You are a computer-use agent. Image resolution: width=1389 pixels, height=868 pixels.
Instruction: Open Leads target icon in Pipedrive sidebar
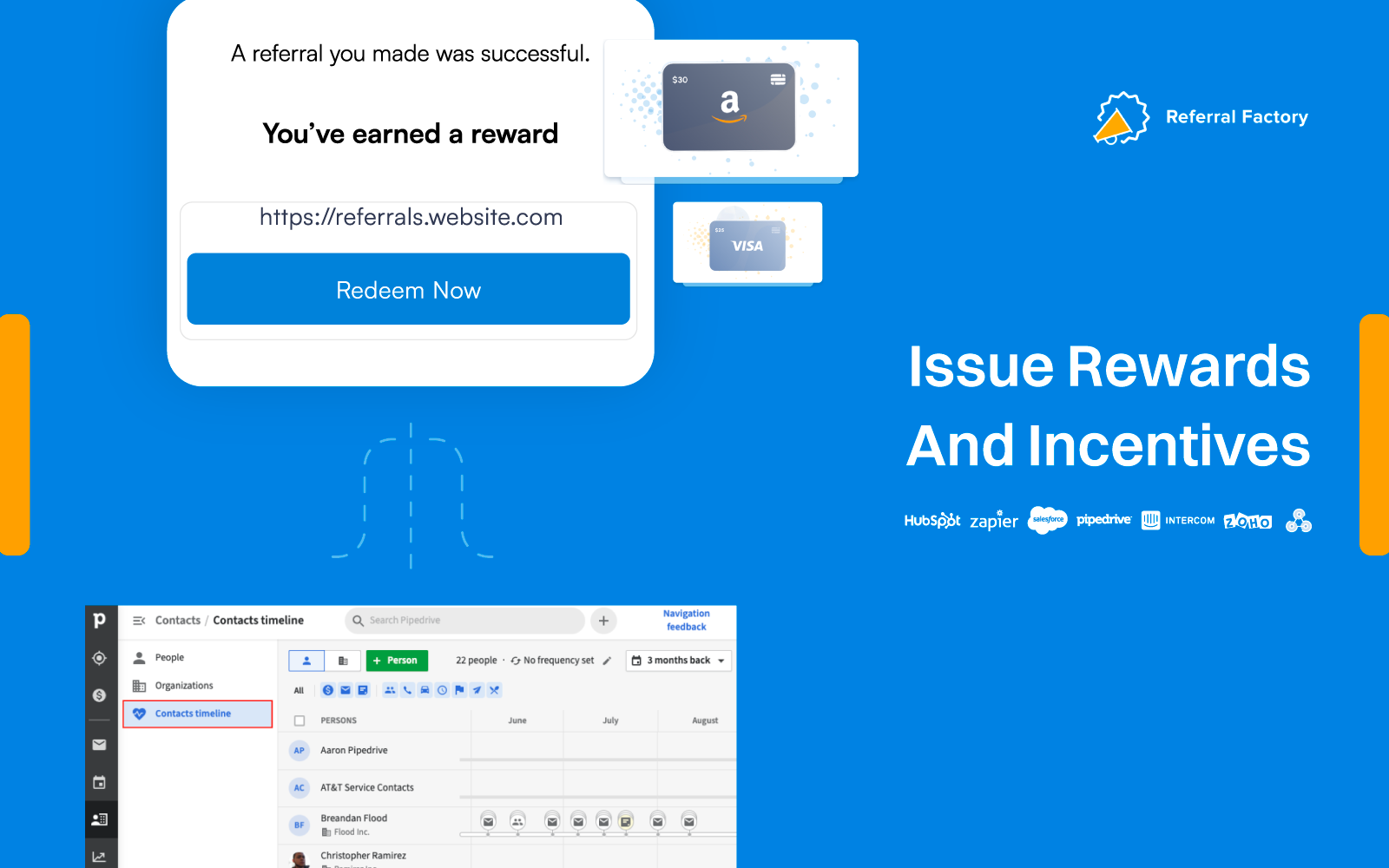pyautogui.click(x=99, y=658)
